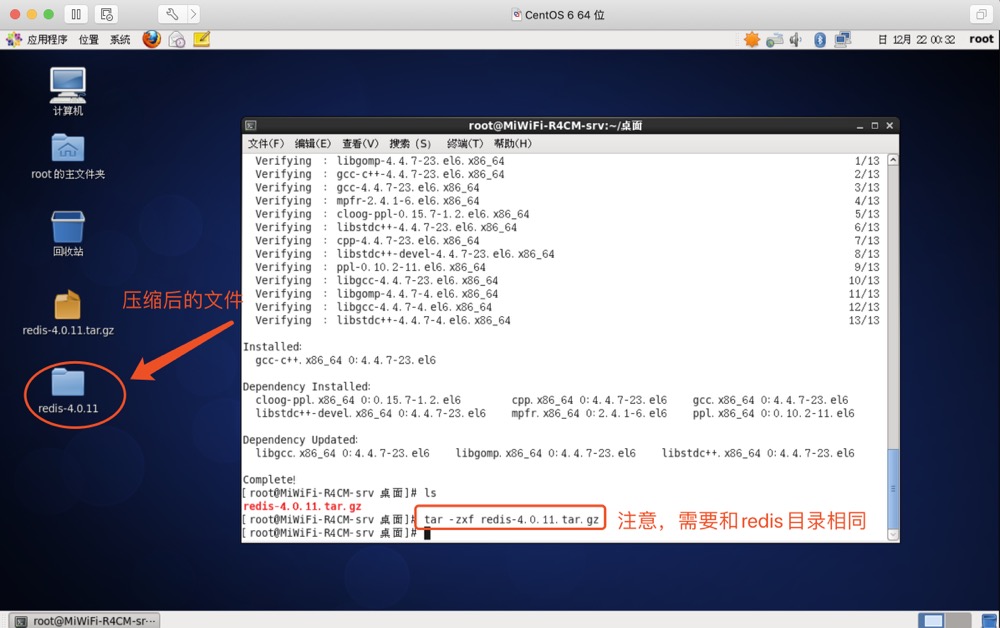Open VM settings wrench icon

[172, 14]
